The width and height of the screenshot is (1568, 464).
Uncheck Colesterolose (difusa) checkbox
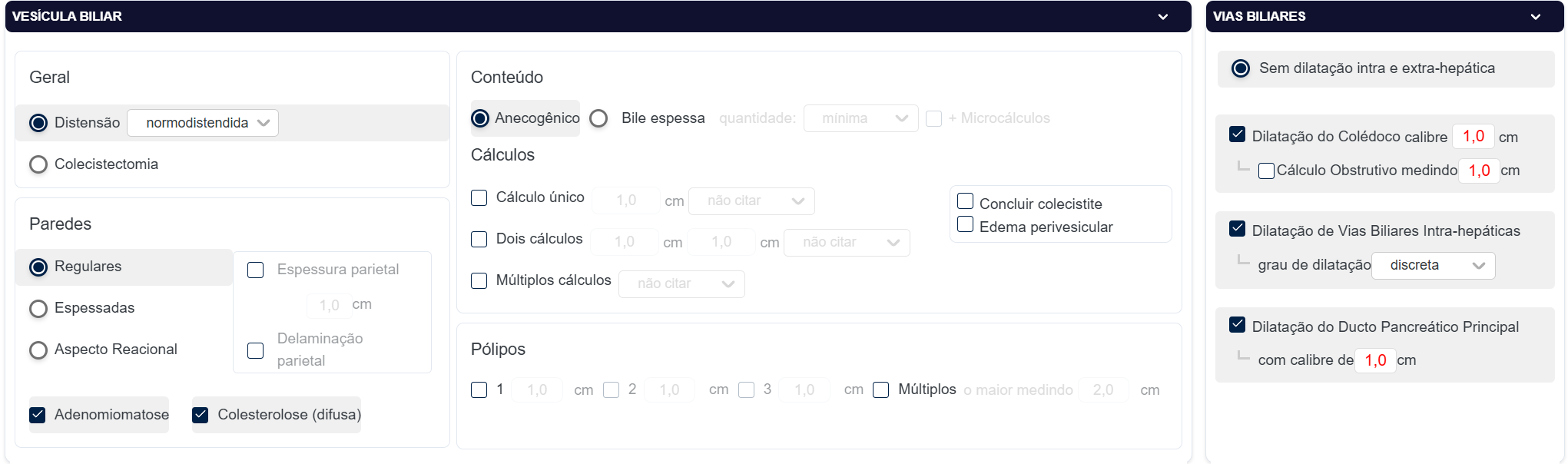(201, 415)
